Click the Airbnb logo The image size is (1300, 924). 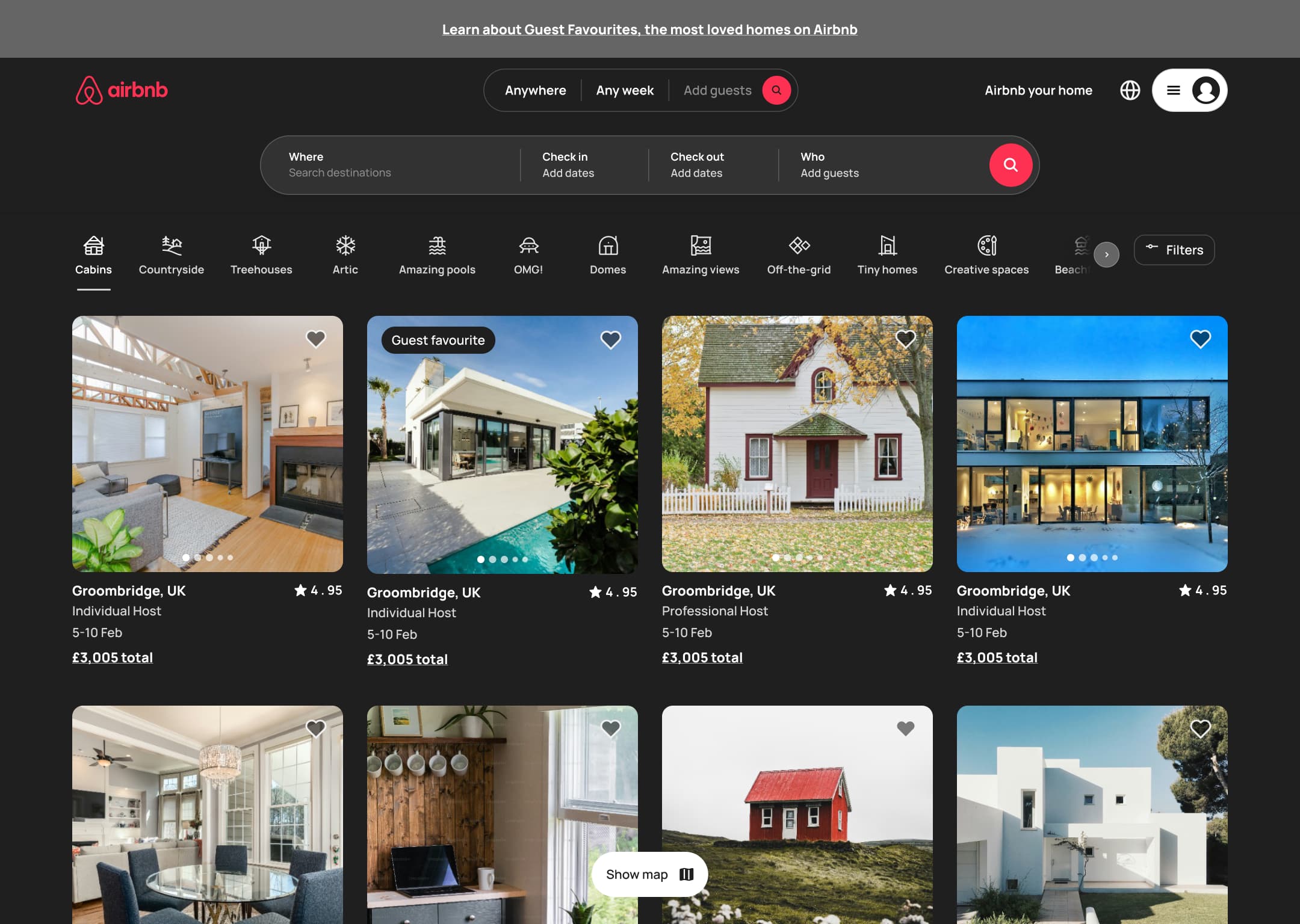coord(122,90)
